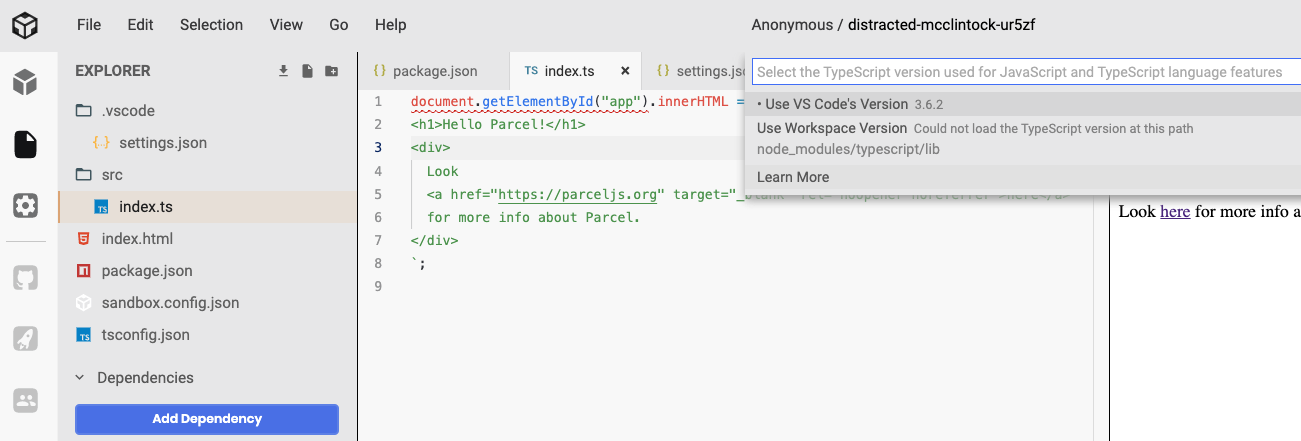Viewport: 1301px width, 441px height.
Task: Open the Edit menu
Action: click(140, 24)
